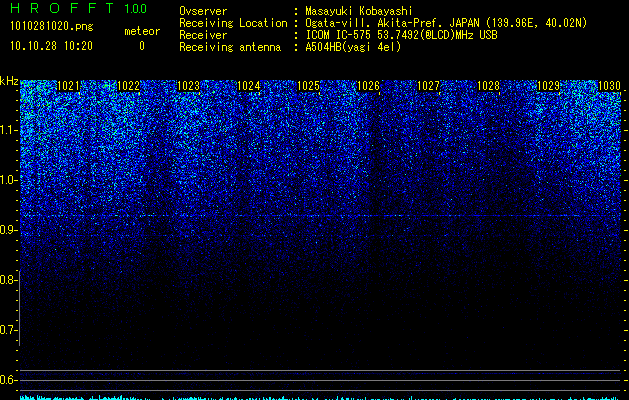The width and height of the screenshot is (629, 400).
Task: Click the 1028 time marker
Action: [488, 86]
